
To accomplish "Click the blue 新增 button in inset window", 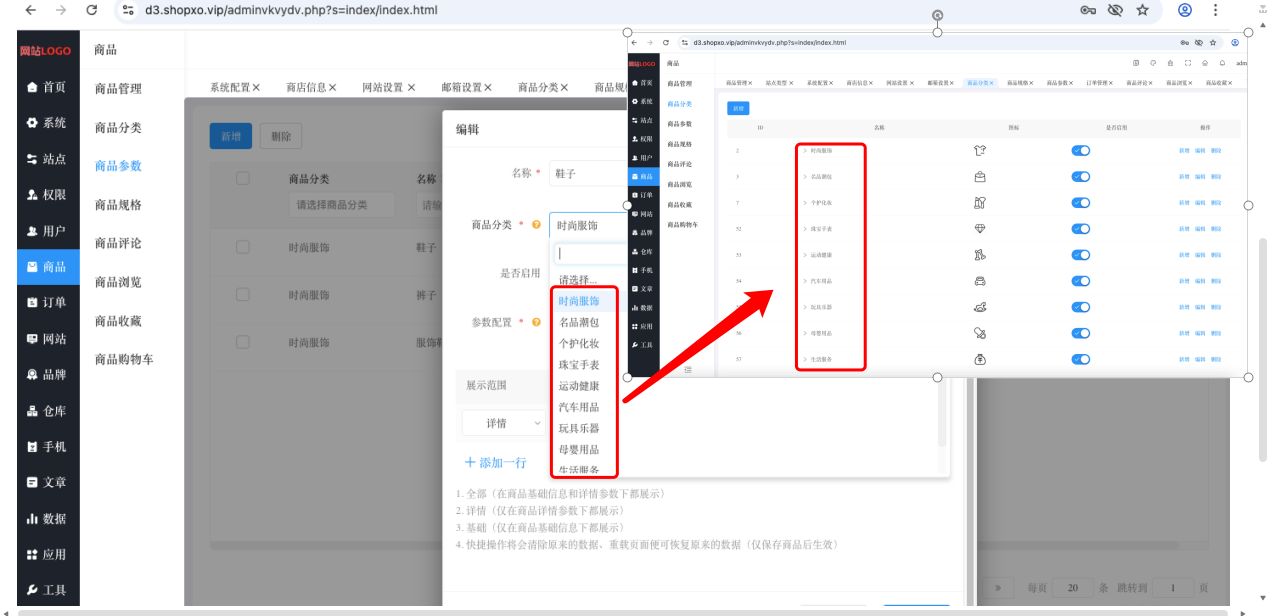I will coord(738,108).
